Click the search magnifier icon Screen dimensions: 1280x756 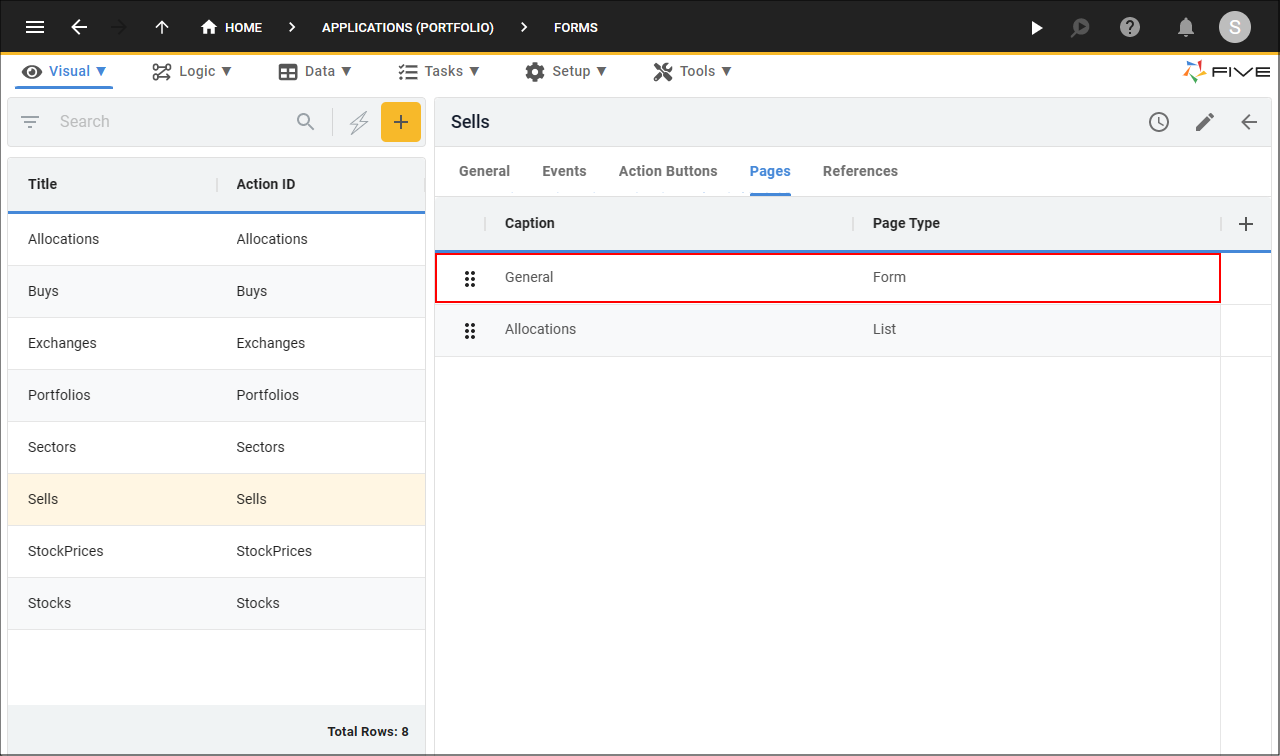click(306, 122)
